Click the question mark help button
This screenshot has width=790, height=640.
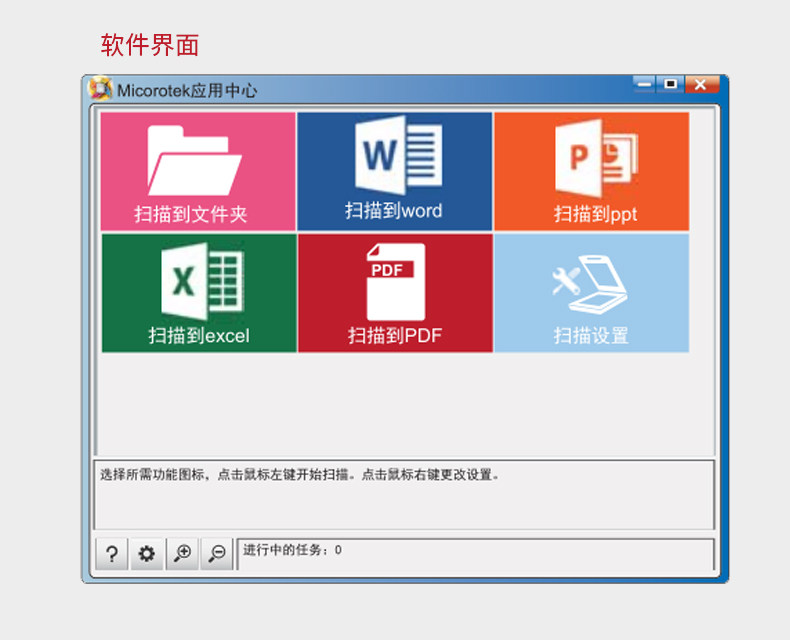(111, 554)
